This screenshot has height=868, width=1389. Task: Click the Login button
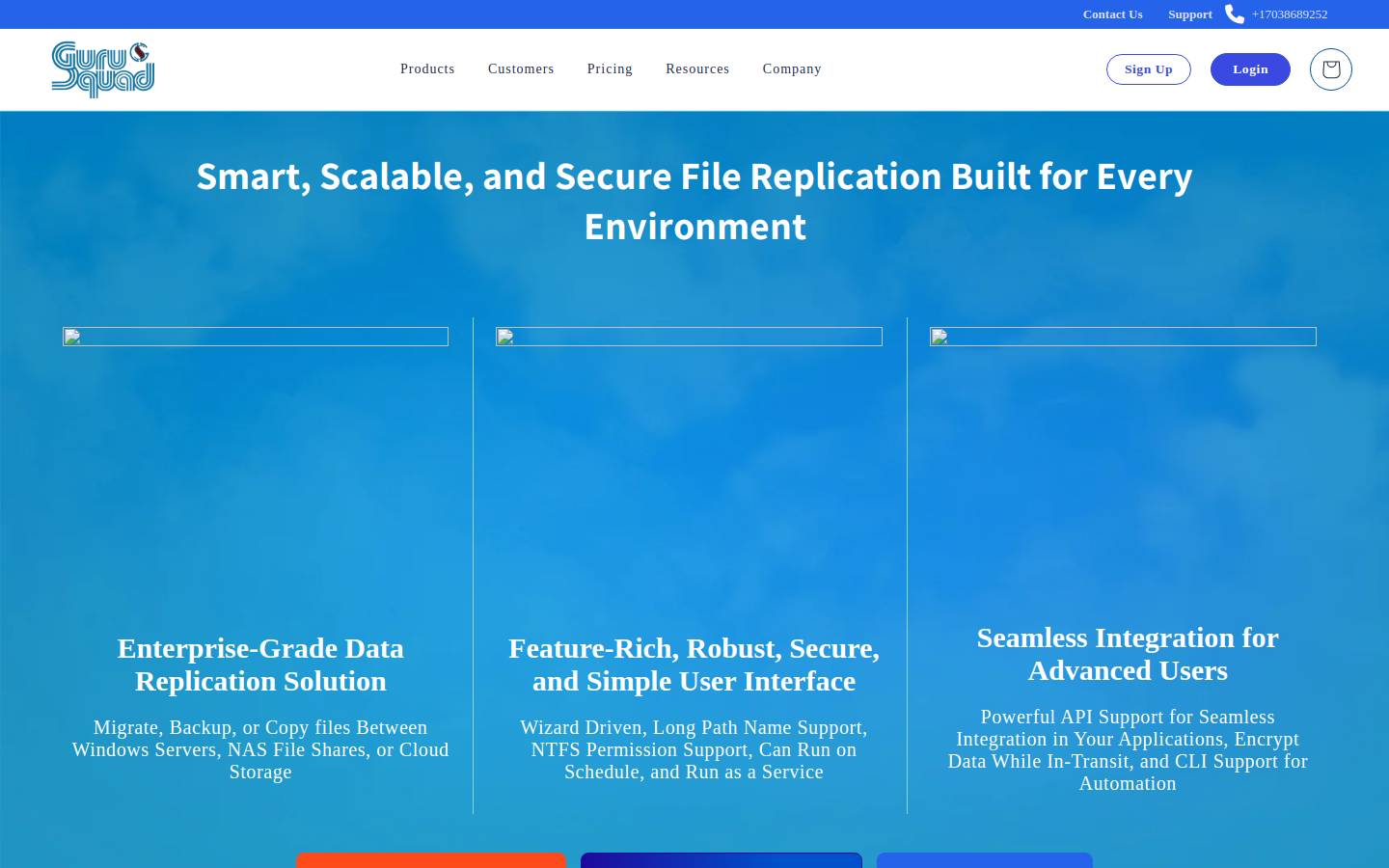point(1250,69)
